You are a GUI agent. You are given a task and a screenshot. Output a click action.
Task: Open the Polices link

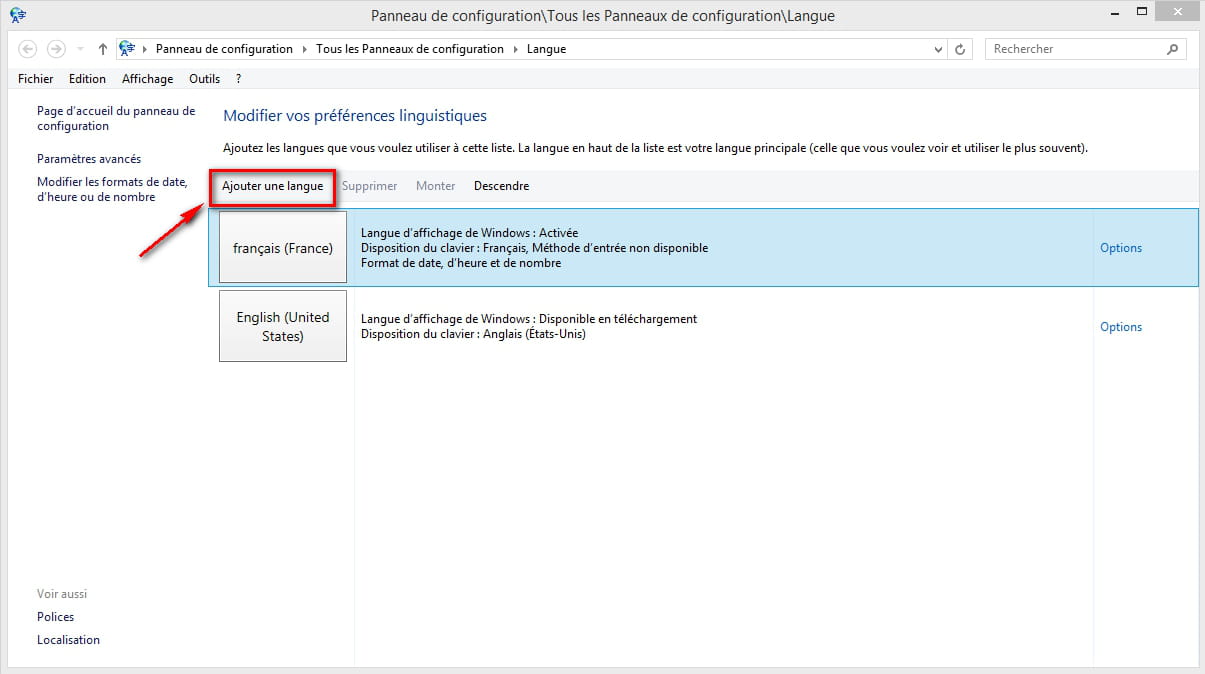56,617
